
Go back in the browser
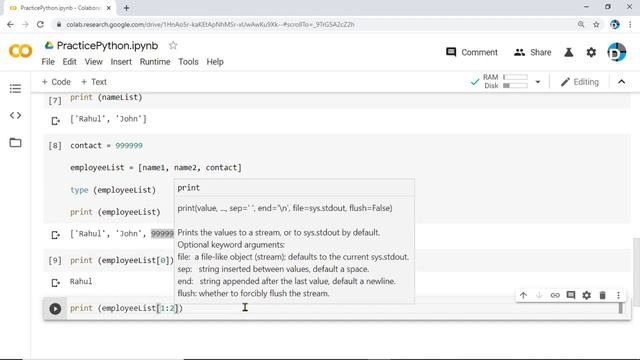[10, 24]
